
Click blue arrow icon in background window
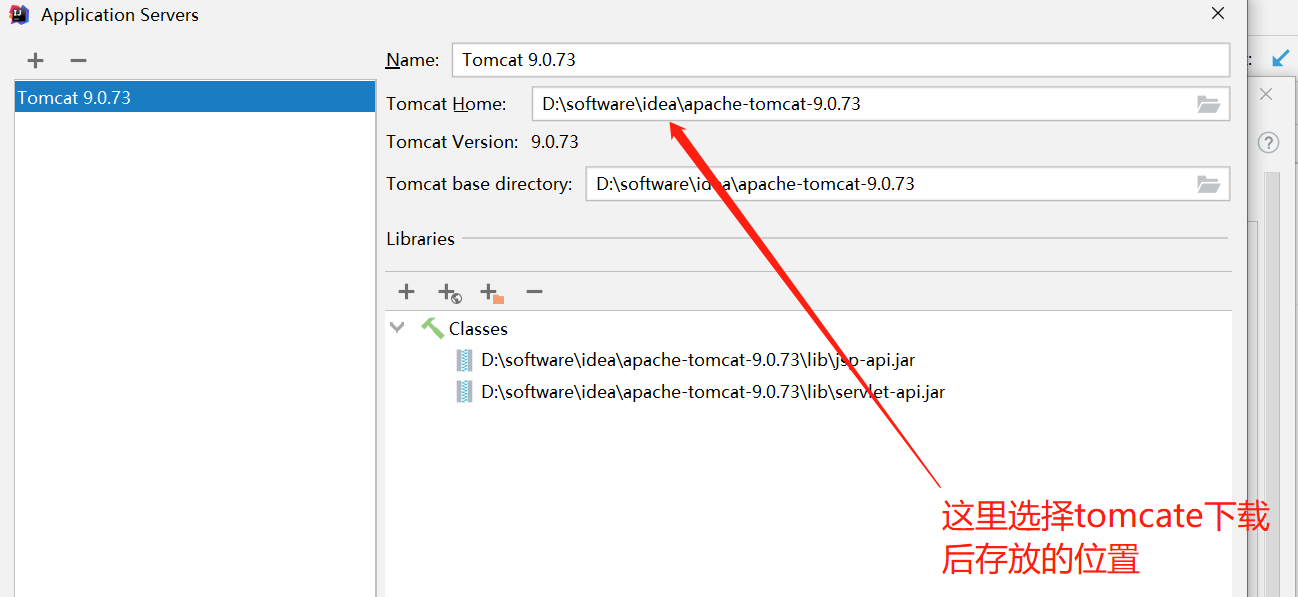coord(1282,59)
